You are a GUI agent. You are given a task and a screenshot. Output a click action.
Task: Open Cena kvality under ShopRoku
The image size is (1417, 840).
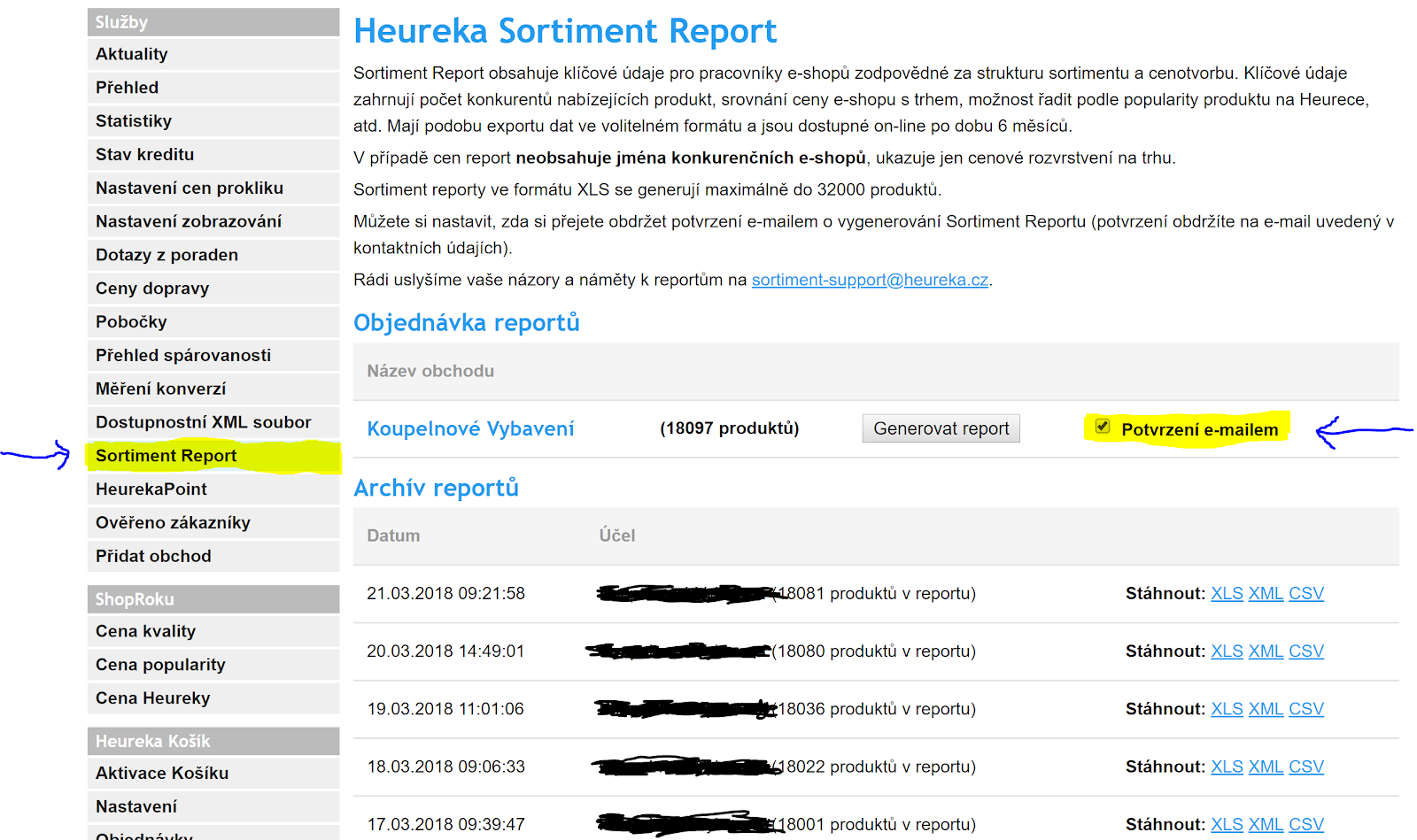[213, 631]
